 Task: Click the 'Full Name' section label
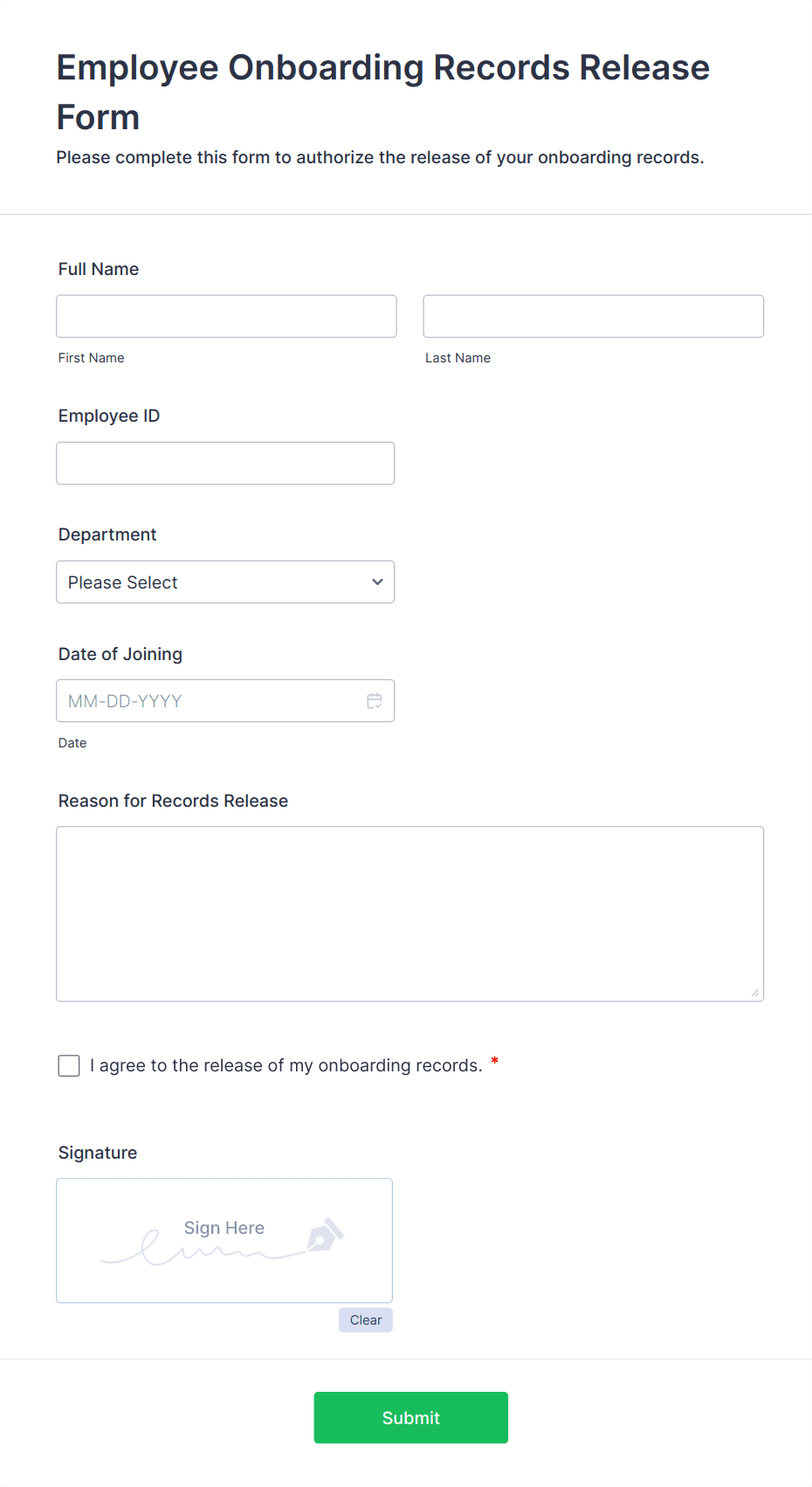[x=98, y=269]
